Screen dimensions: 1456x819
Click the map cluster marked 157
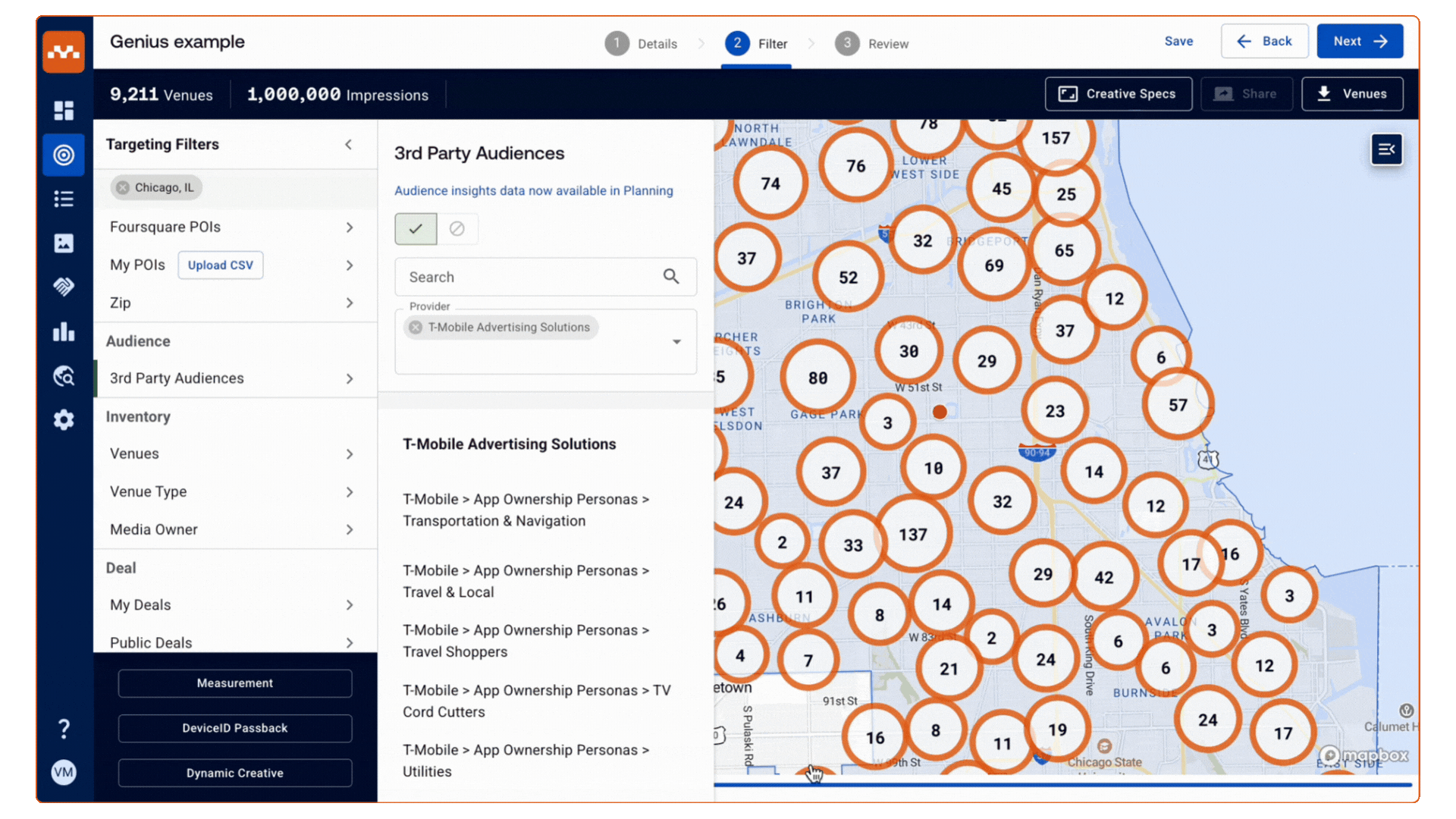pyautogui.click(x=1056, y=139)
